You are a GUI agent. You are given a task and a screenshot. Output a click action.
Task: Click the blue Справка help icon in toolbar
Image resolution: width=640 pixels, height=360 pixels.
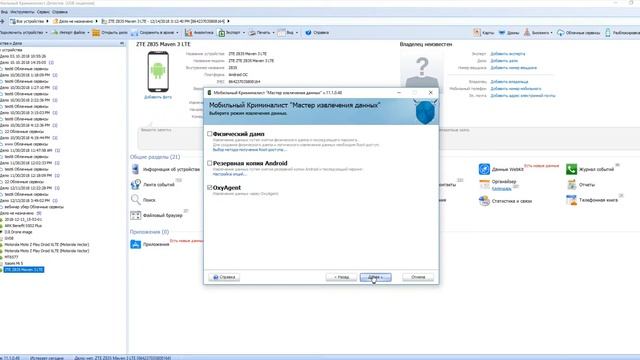(x=308, y=33)
